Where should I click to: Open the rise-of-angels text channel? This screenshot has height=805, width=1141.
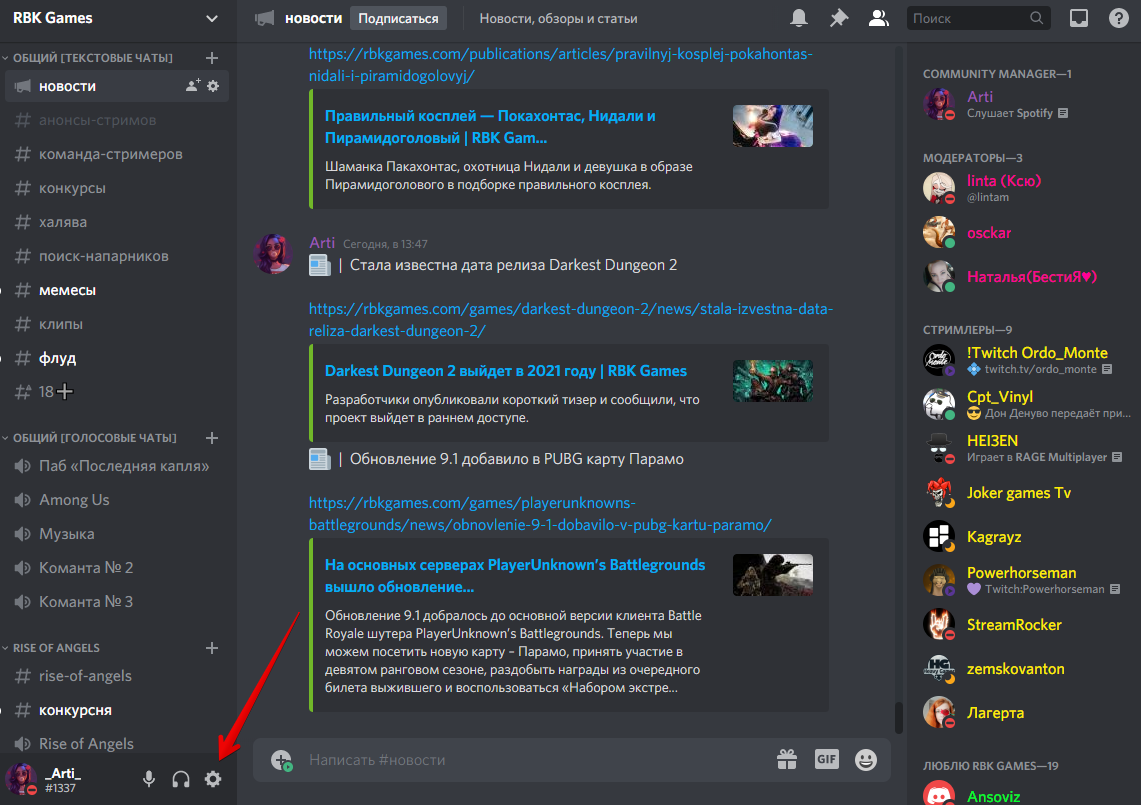coord(116,676)
